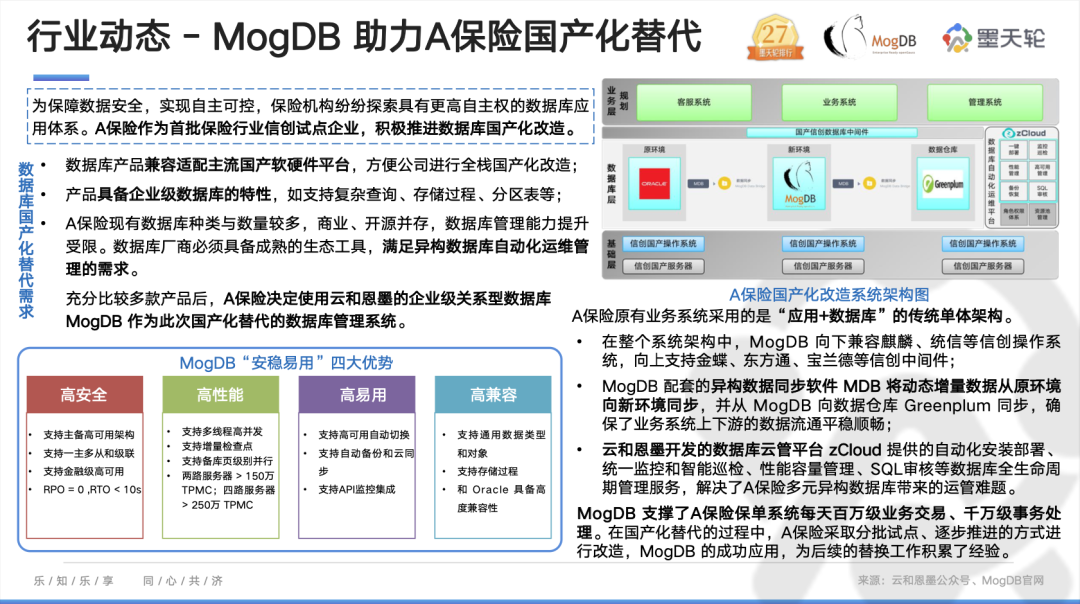Click the 高可用管理 tile in zCloud panel
This screenshot has height=604, width=1080.
(1042, 171)
